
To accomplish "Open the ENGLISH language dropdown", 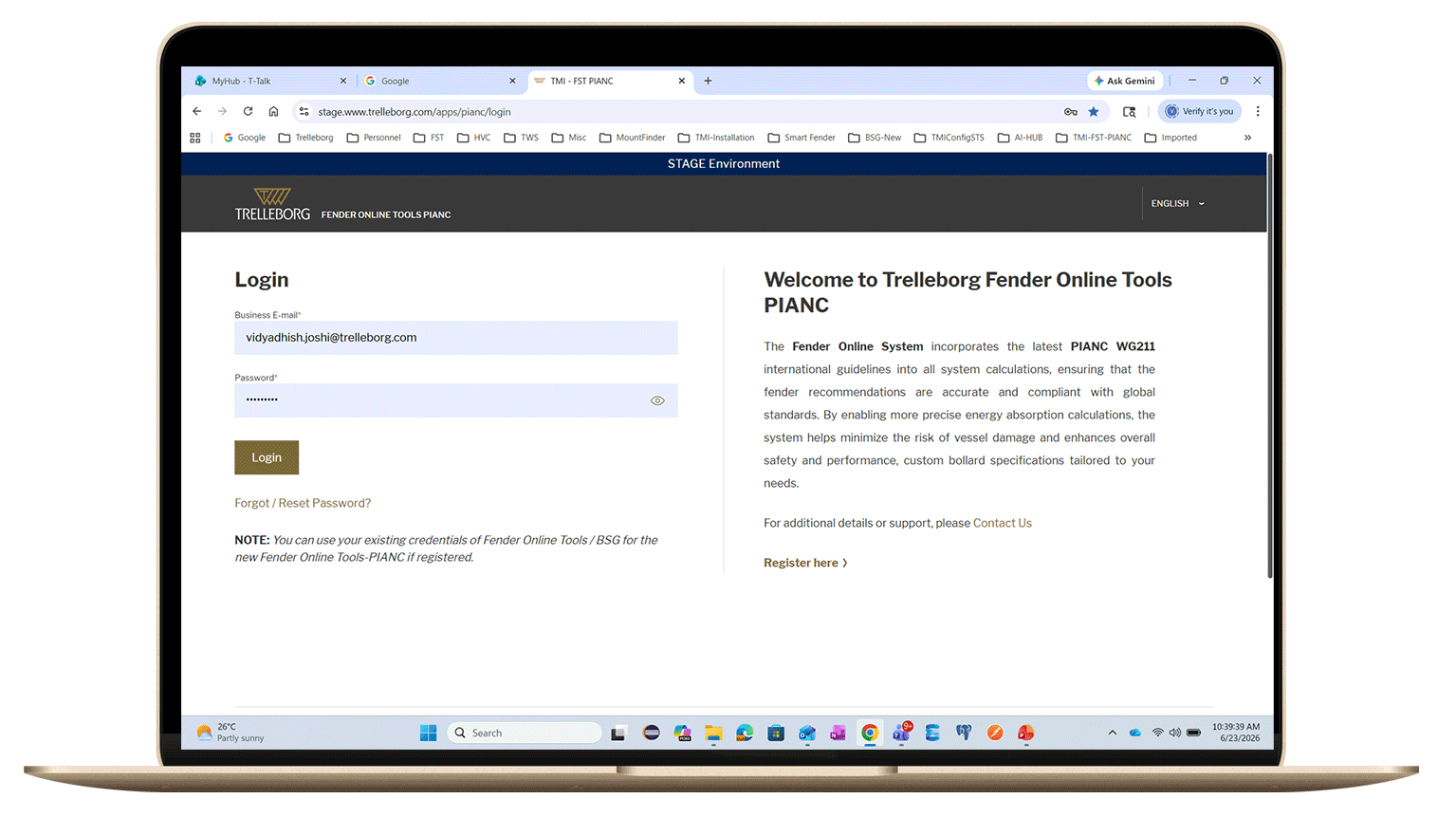I will pos(1177,204).
